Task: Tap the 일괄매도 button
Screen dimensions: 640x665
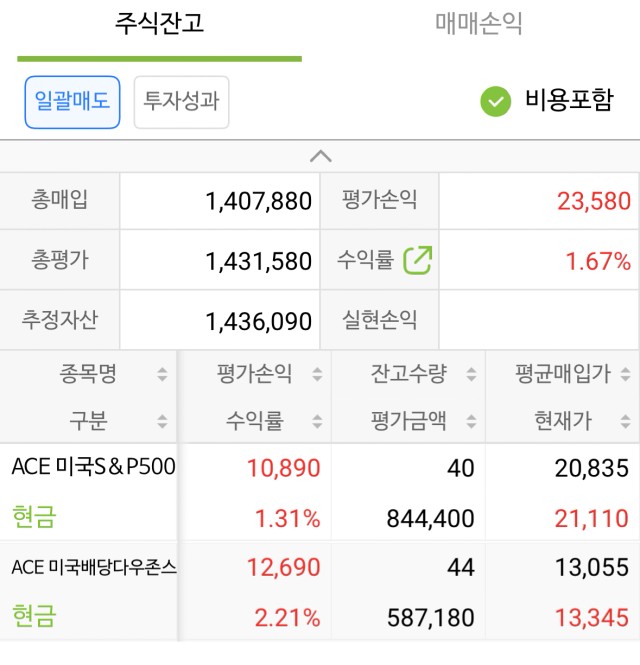Action: click(x=73, y=102)
